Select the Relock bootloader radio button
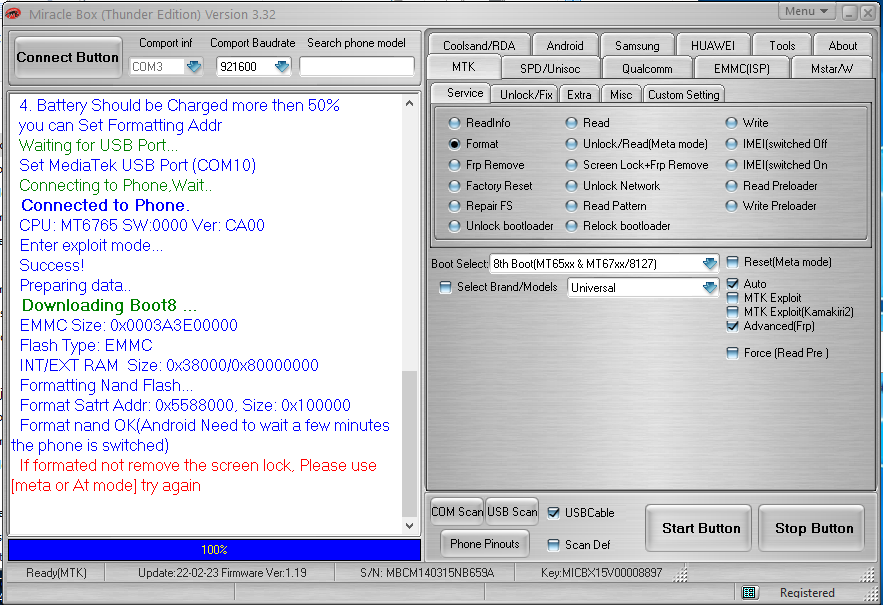 pos(572,226)
